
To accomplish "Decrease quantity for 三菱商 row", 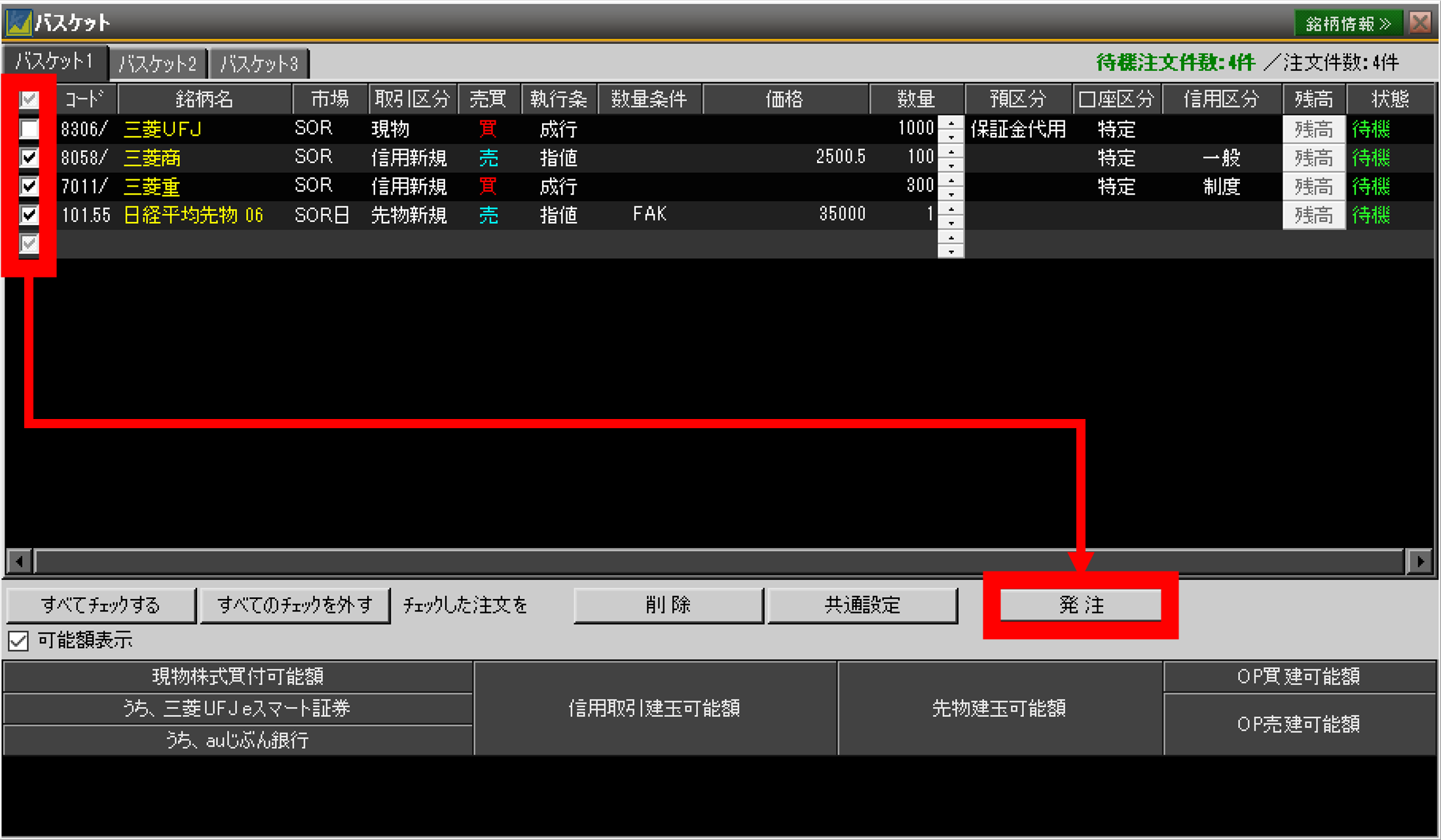I will point(951,165).
